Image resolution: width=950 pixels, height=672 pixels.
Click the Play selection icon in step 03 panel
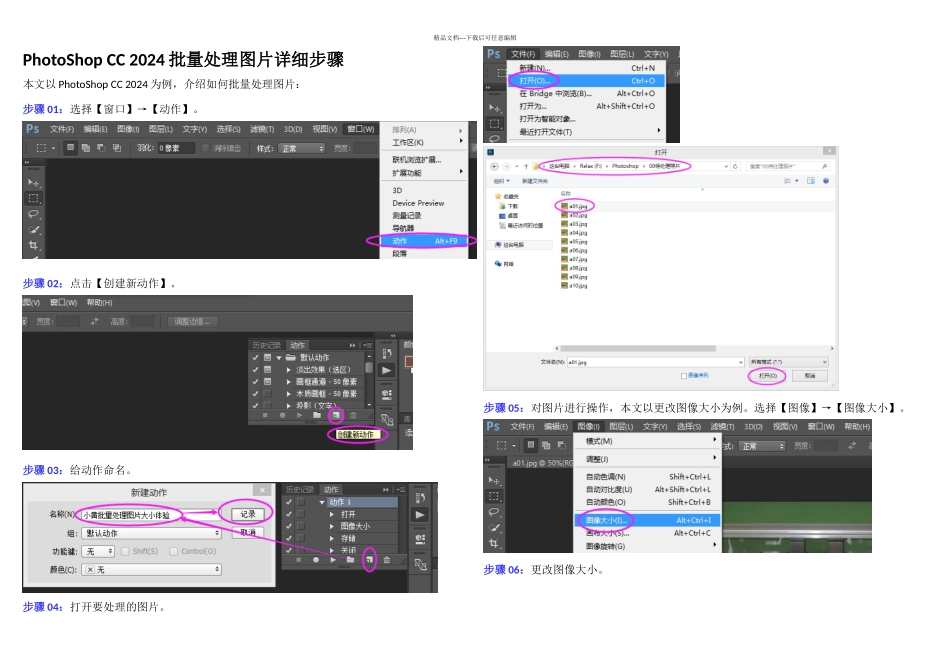coord(333,560)
